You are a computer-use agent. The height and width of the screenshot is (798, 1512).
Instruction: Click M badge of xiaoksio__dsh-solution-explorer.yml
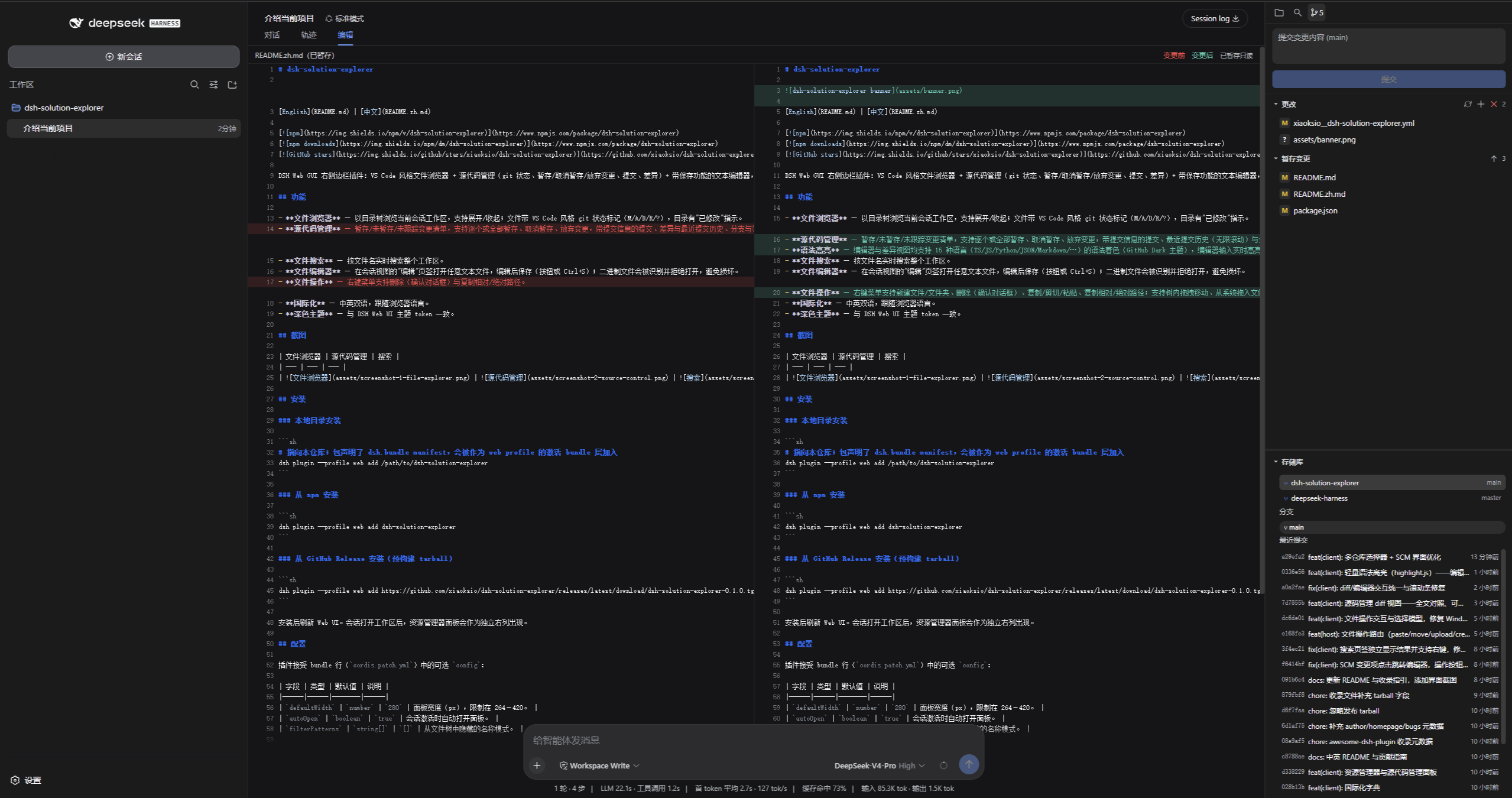click(x=1284, y=123)
